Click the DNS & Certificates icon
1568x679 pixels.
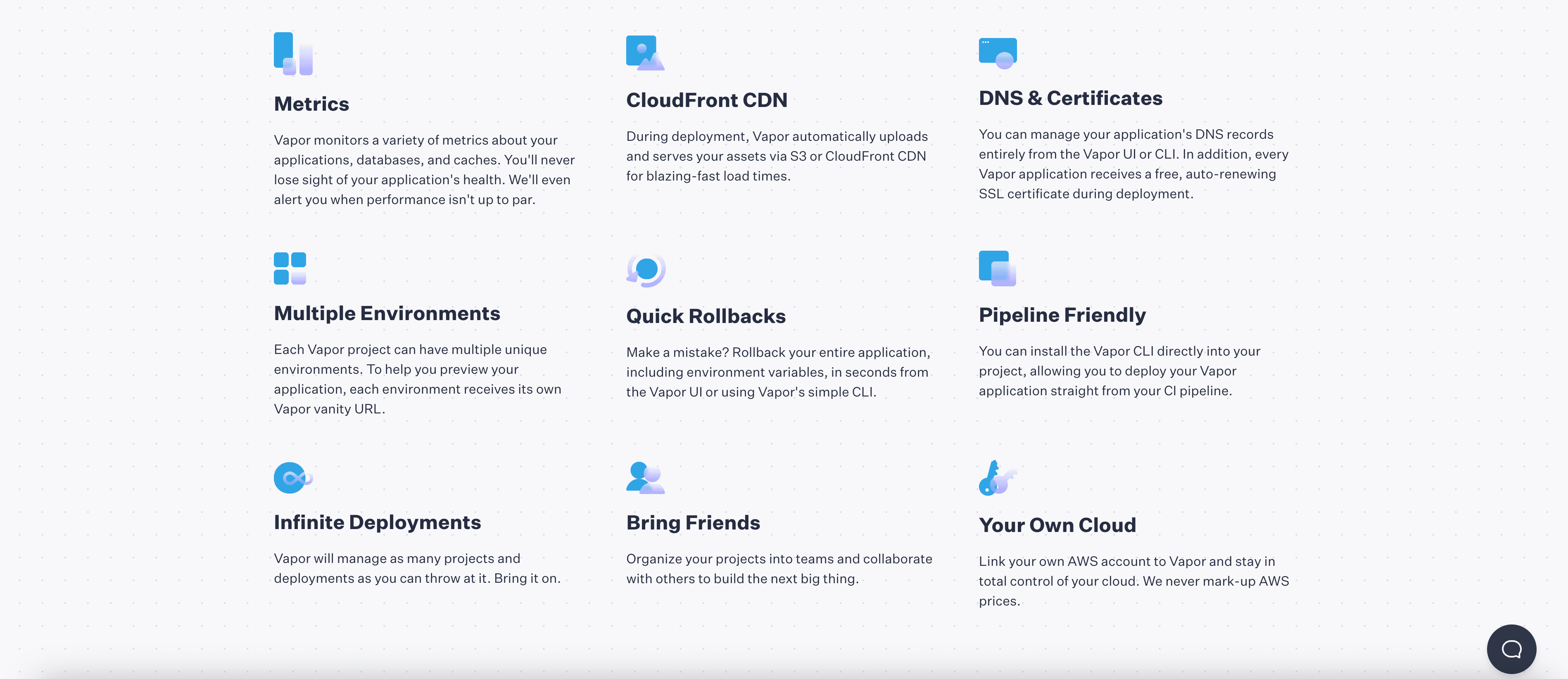click(998, 55)
